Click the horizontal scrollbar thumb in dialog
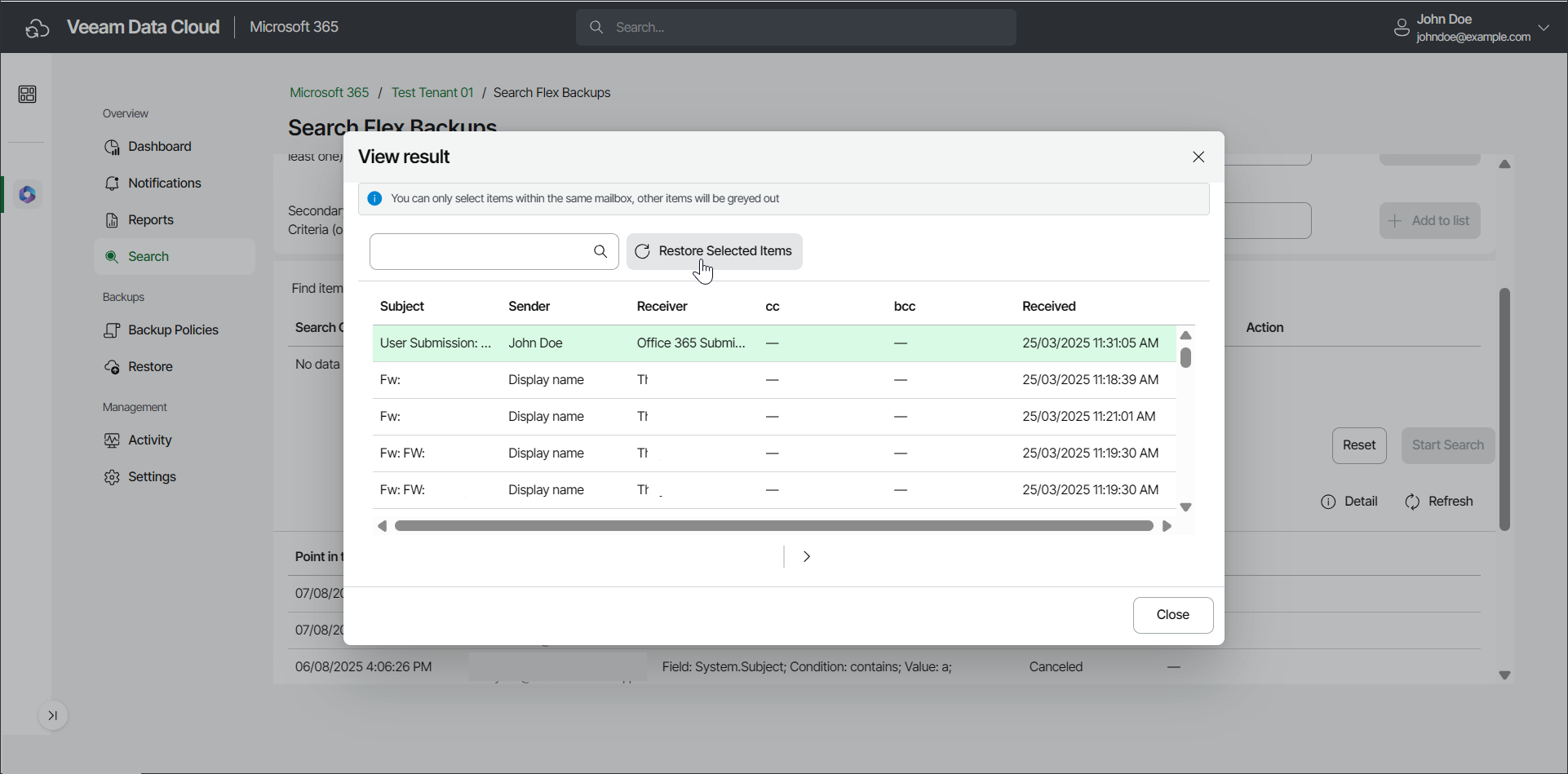1568x774 pixels. [x=774, y=527]
